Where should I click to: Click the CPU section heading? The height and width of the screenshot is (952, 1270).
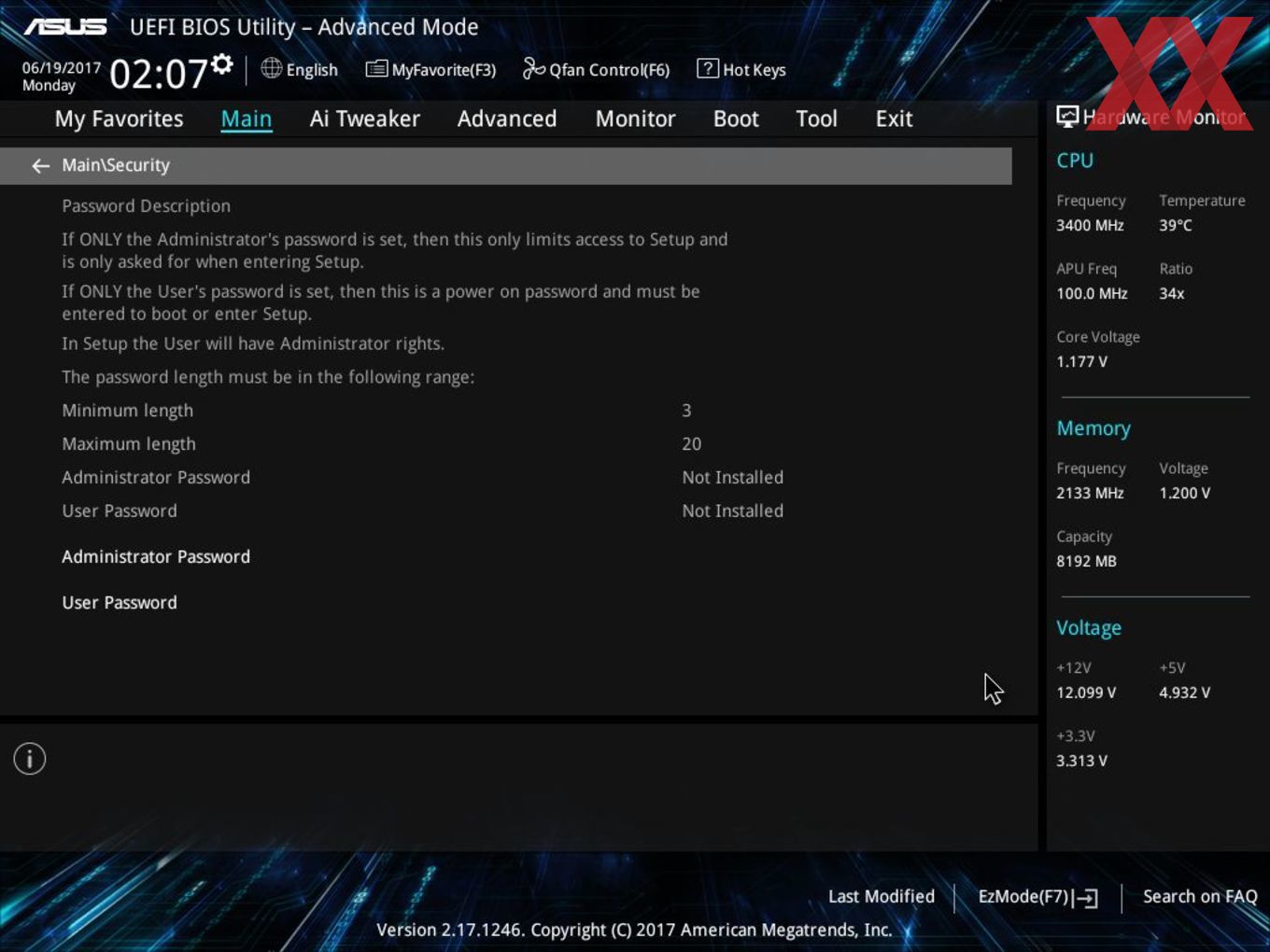[1075, 161]
